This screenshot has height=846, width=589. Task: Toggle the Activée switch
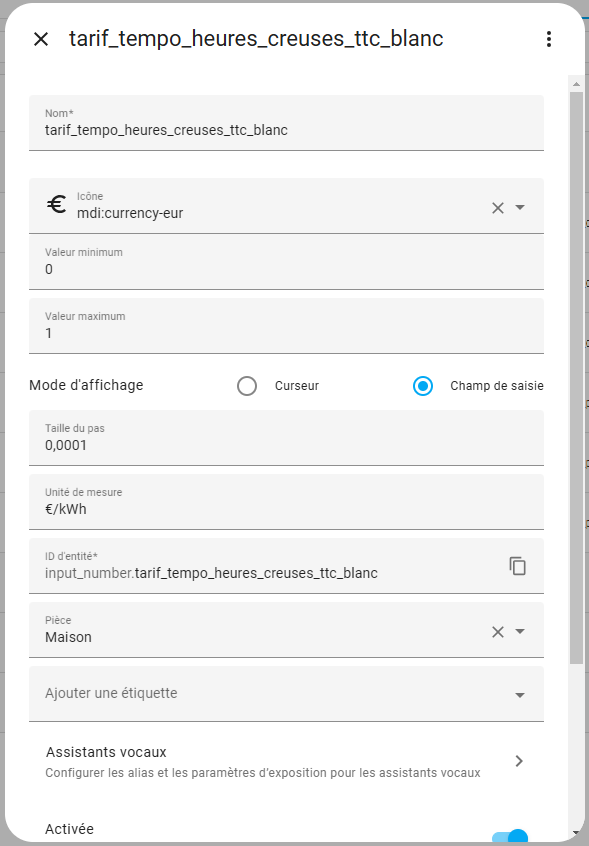pyautogui.click(x=510, y=836)
